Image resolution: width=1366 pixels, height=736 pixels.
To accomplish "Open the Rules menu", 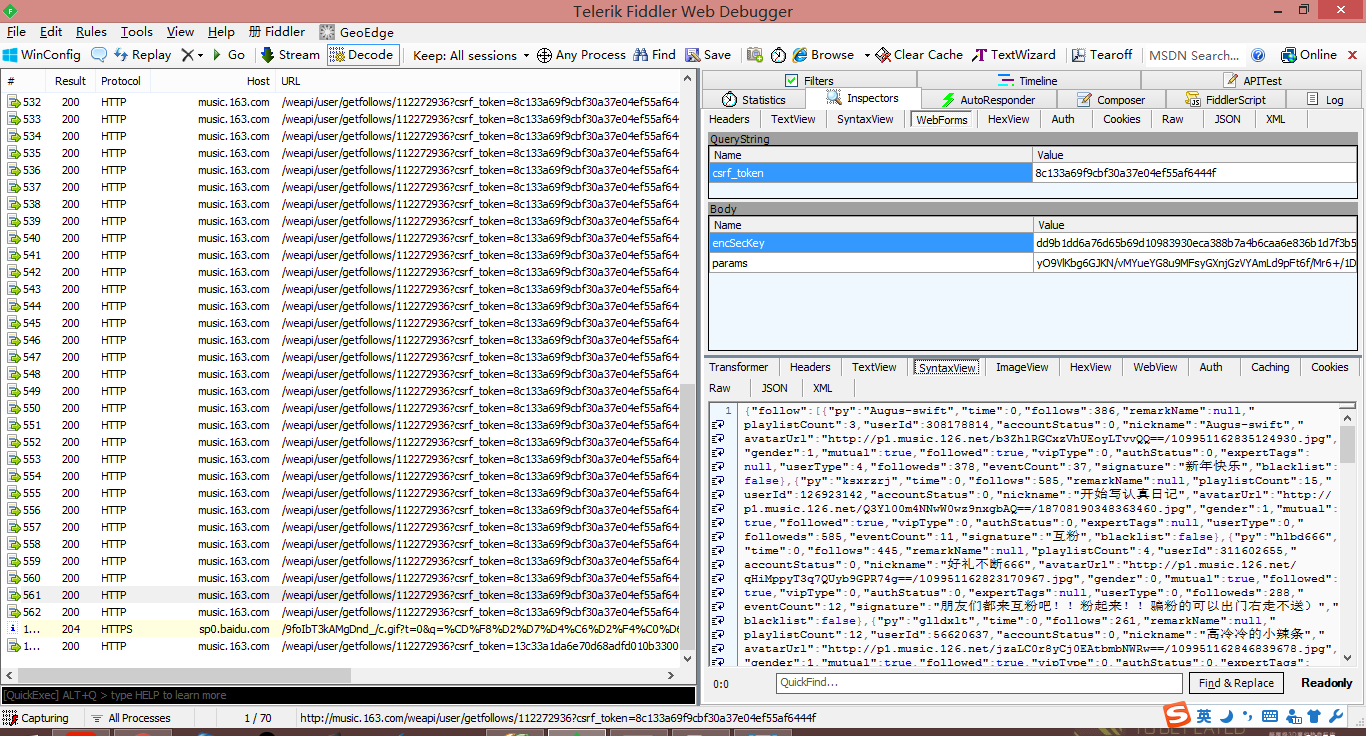I will 91,32.
